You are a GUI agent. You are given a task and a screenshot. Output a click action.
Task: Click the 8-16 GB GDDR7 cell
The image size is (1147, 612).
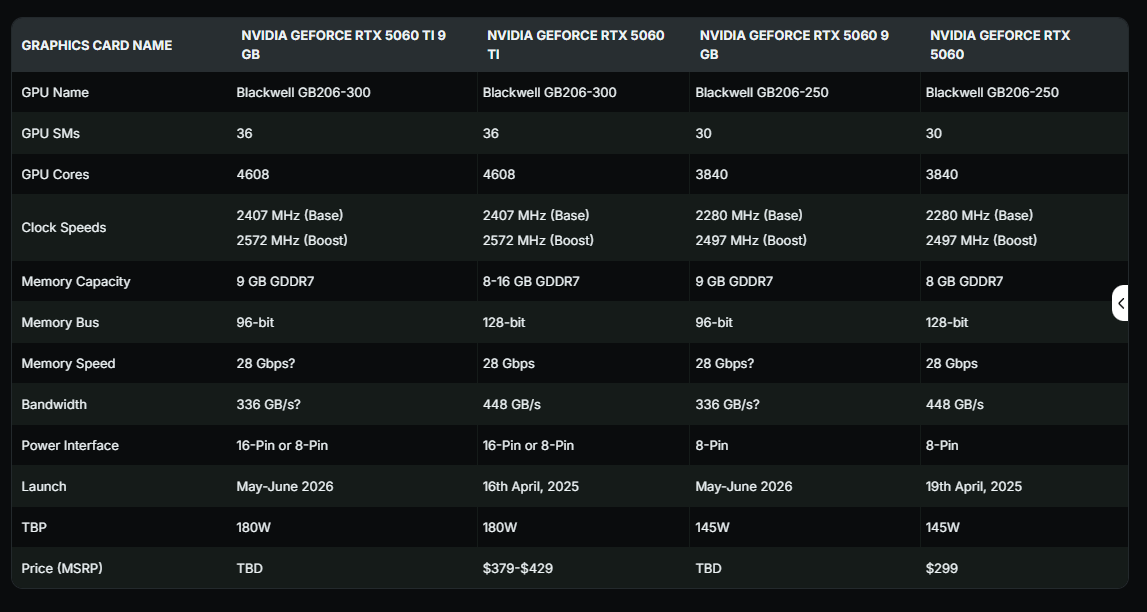[531, 281]
